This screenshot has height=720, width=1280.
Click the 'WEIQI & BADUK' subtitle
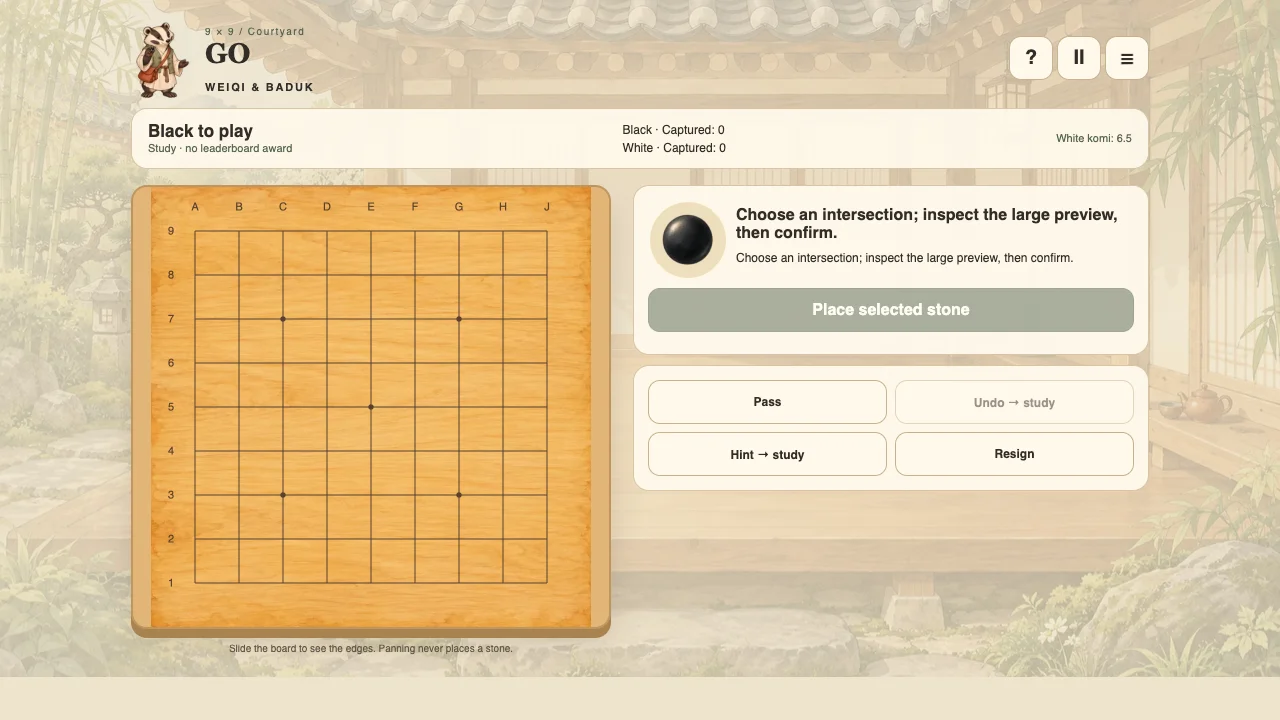tap(259, 87)
